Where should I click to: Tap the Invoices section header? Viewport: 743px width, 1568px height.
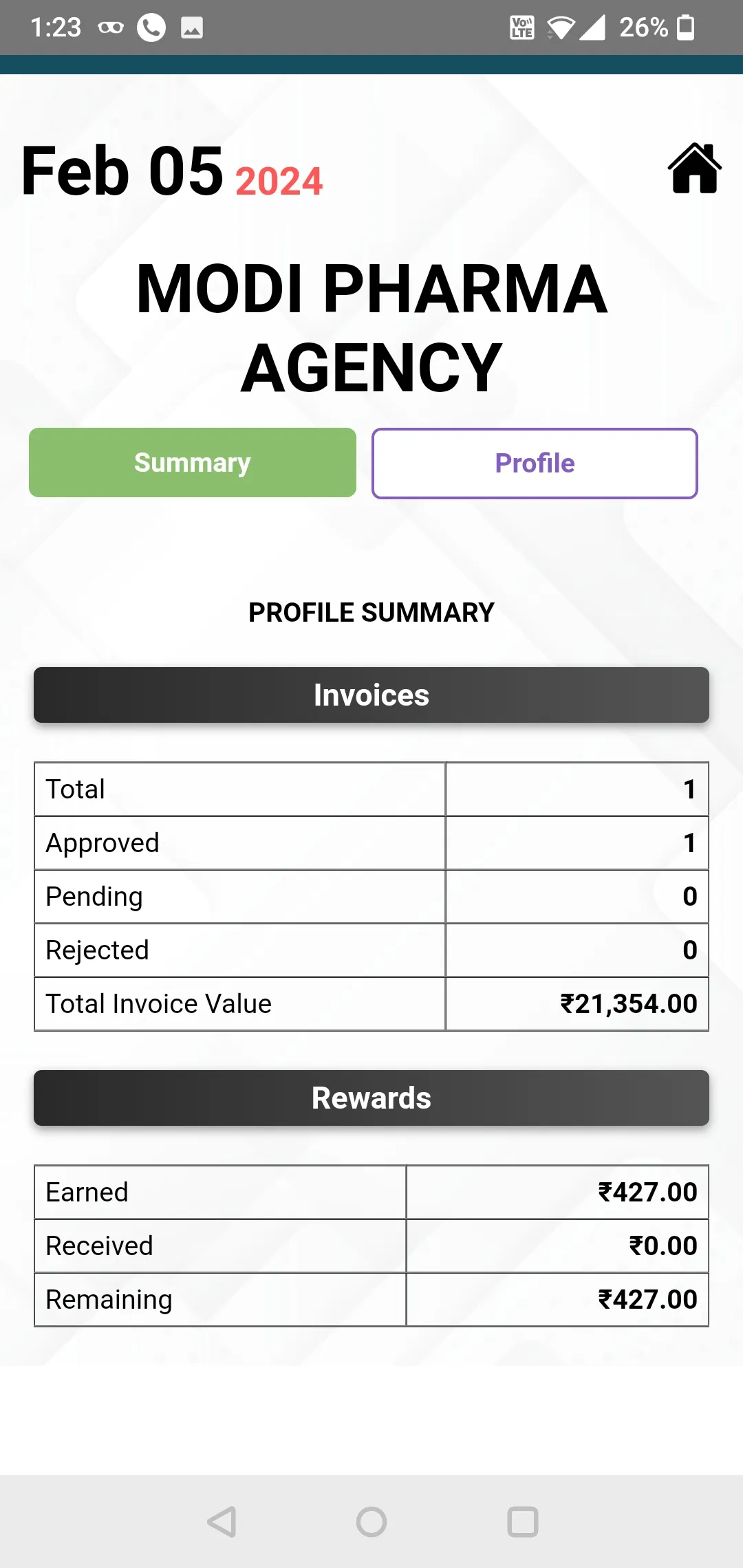371,695
